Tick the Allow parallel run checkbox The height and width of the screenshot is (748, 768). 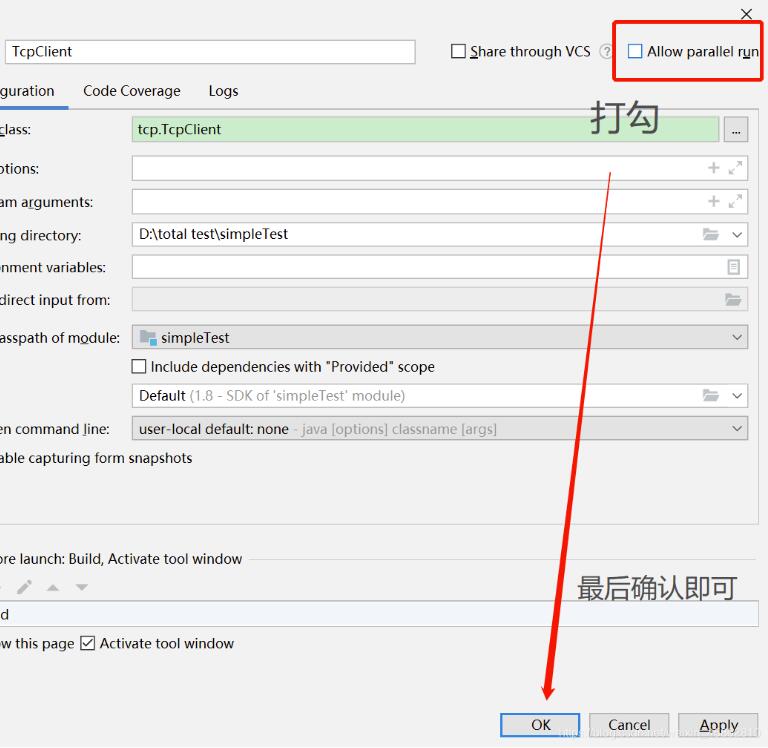pyautogui.click(x=635, y=51)
